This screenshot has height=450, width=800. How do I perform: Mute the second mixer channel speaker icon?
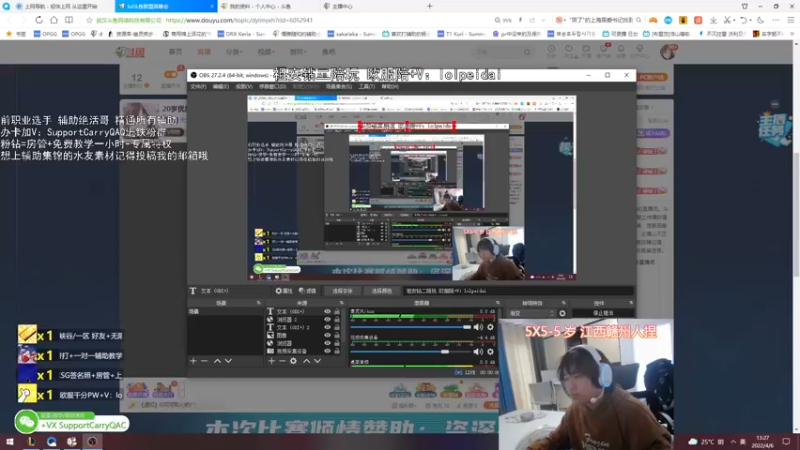[478, 352]
